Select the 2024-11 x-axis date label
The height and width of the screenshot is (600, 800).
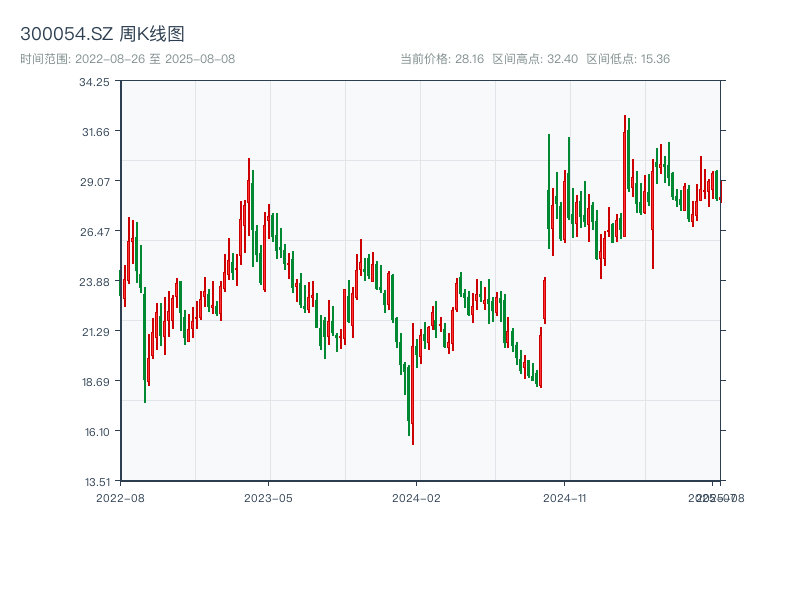point(565,497)
